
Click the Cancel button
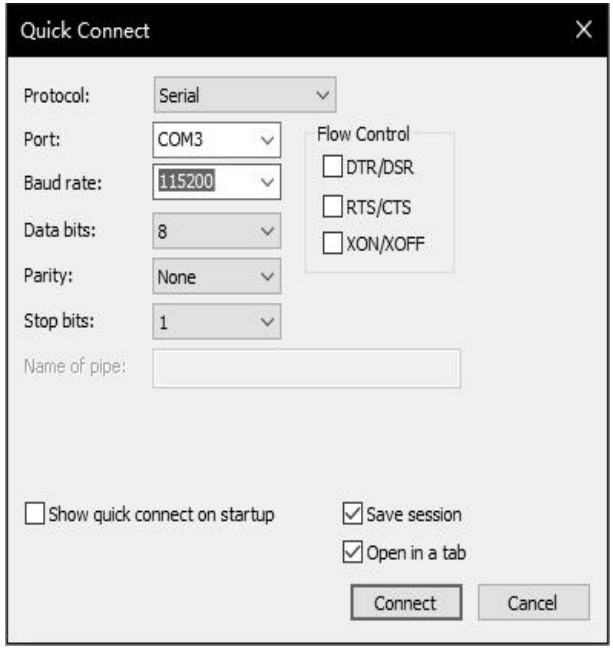coord(531,603)
